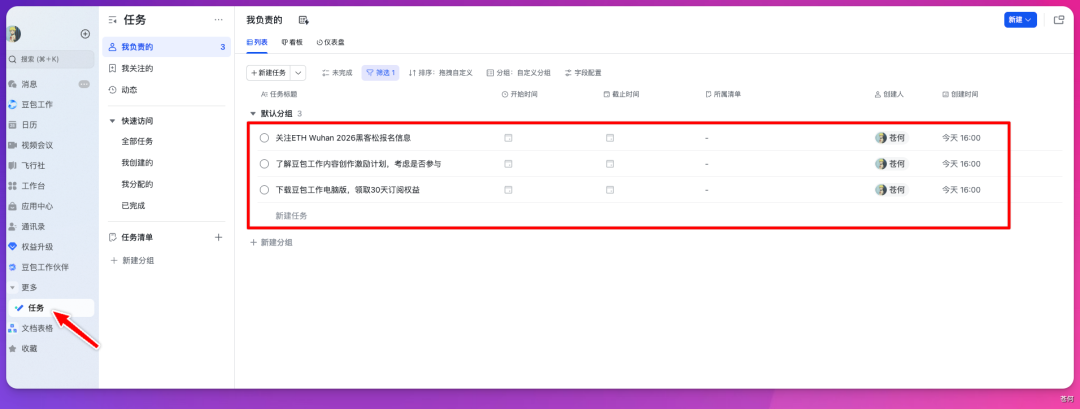
Task: Click the plus icon beside the avatar
Action: click(85, 34)
